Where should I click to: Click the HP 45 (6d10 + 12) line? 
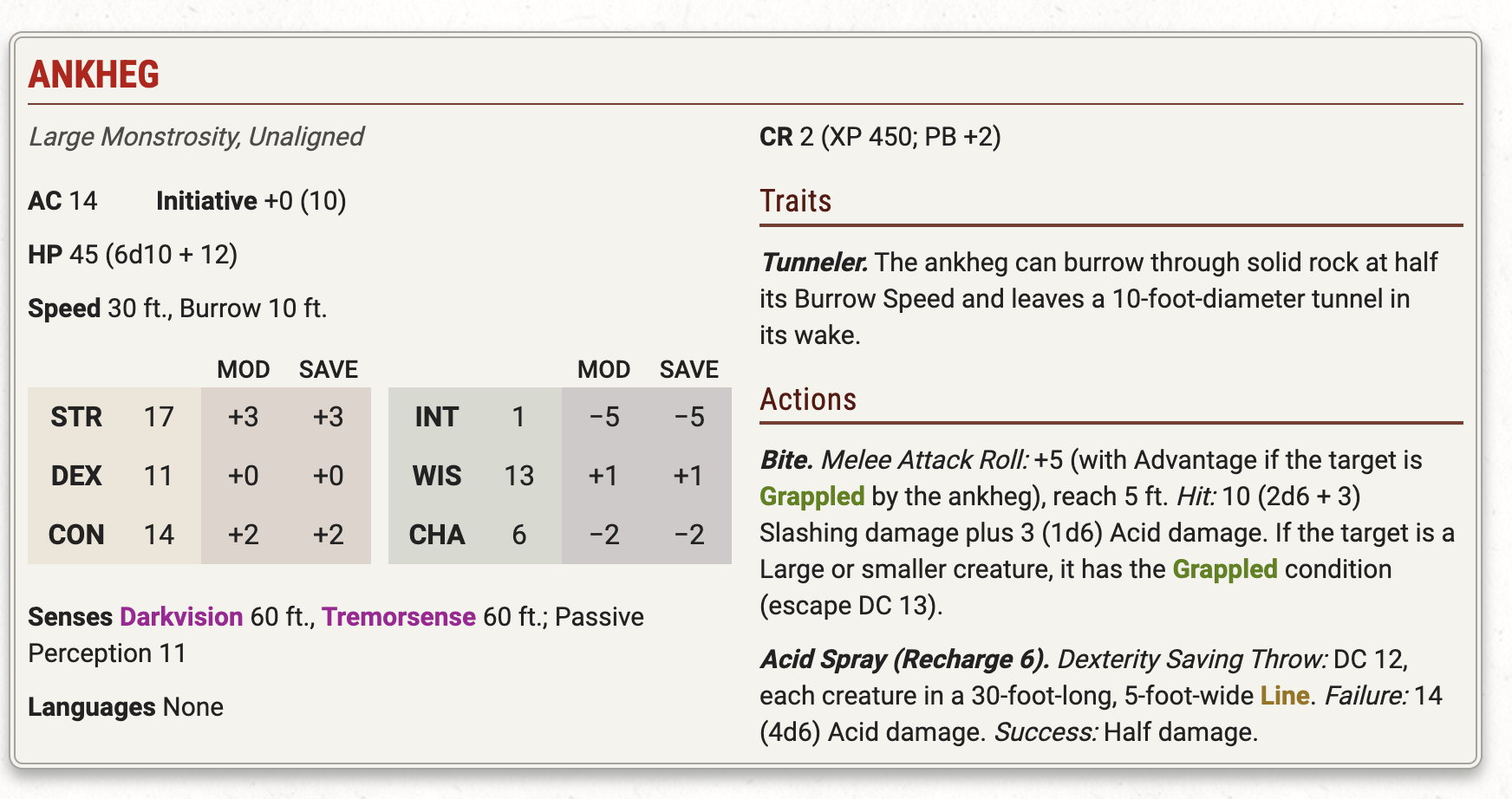[133, 255]
